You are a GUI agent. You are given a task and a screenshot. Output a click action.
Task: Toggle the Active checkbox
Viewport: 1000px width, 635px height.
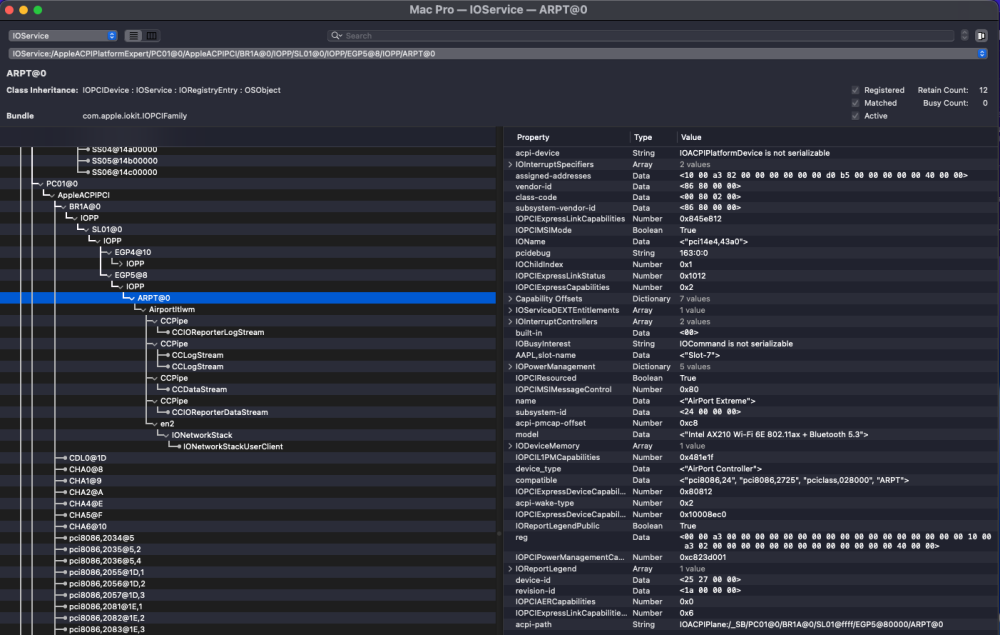click(855, 116)
